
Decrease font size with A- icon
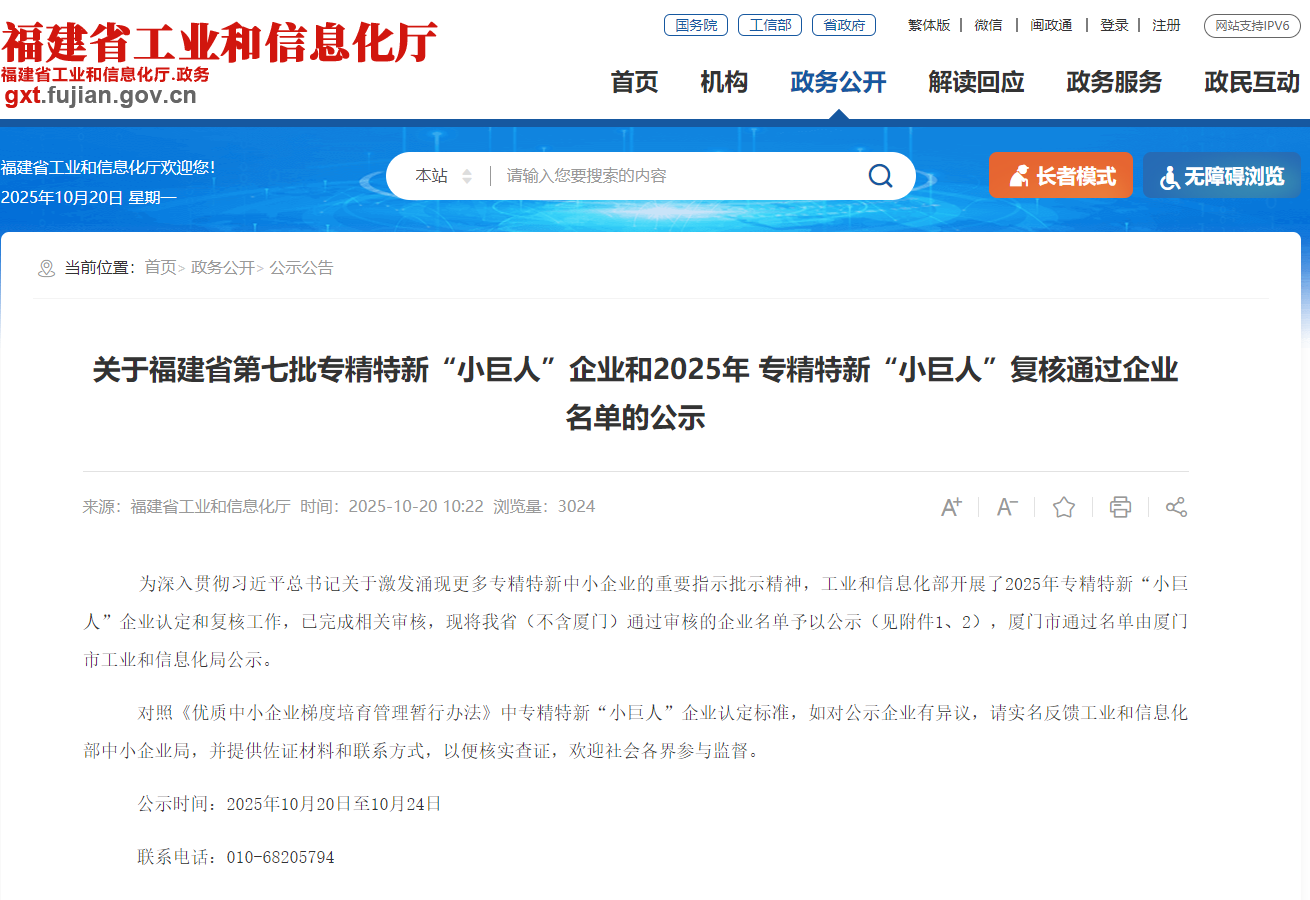pyautogui.click(x=1007, y=507)
